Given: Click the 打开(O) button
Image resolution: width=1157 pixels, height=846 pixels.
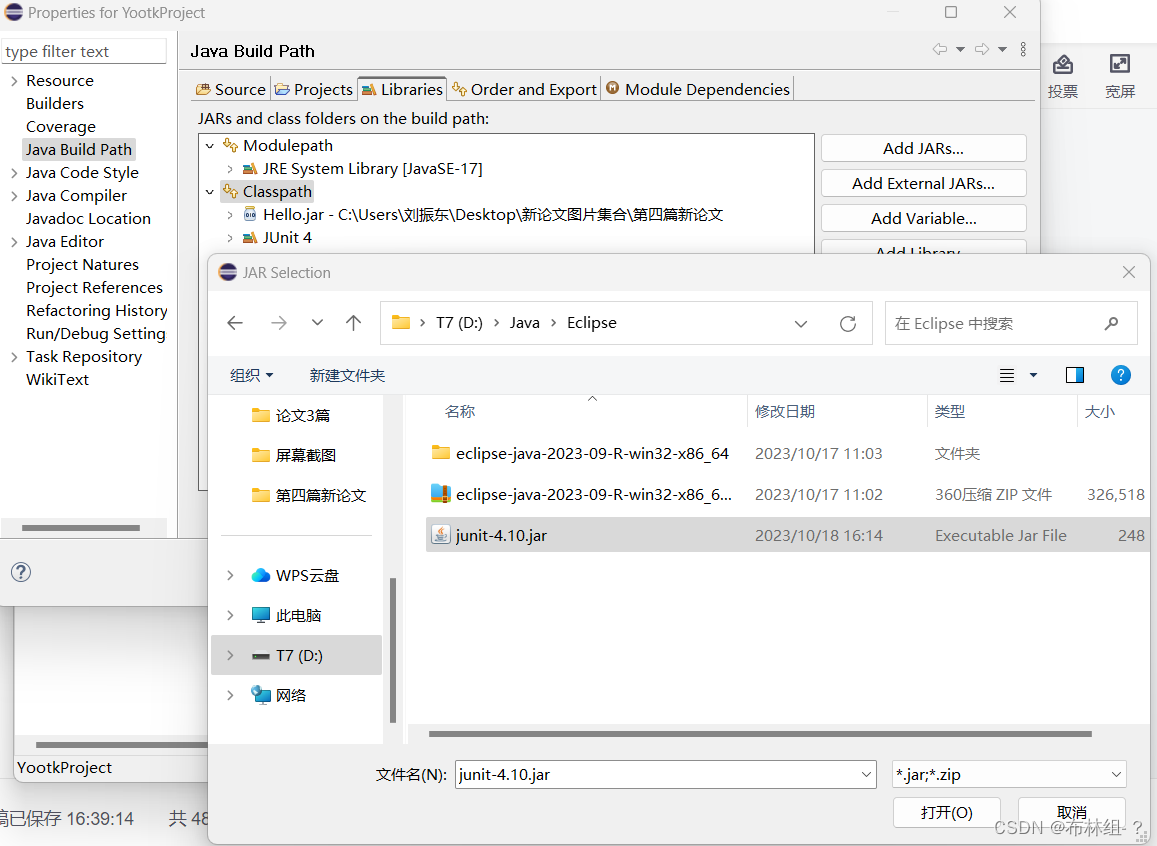Looking at the screenshot, I should pos(945,812).
